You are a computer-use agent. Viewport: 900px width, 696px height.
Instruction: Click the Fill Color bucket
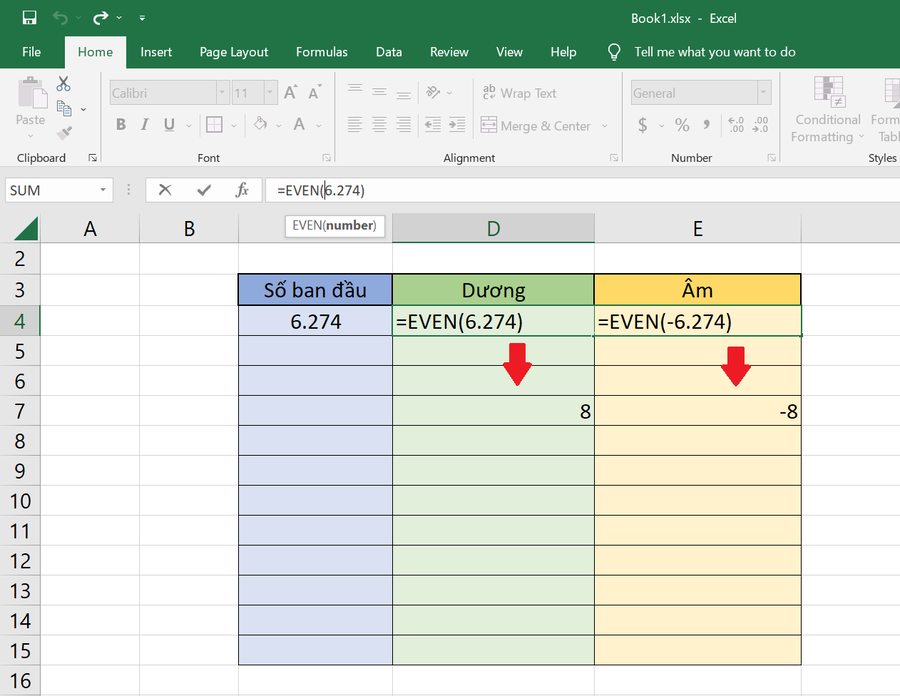tap(260, 124)
